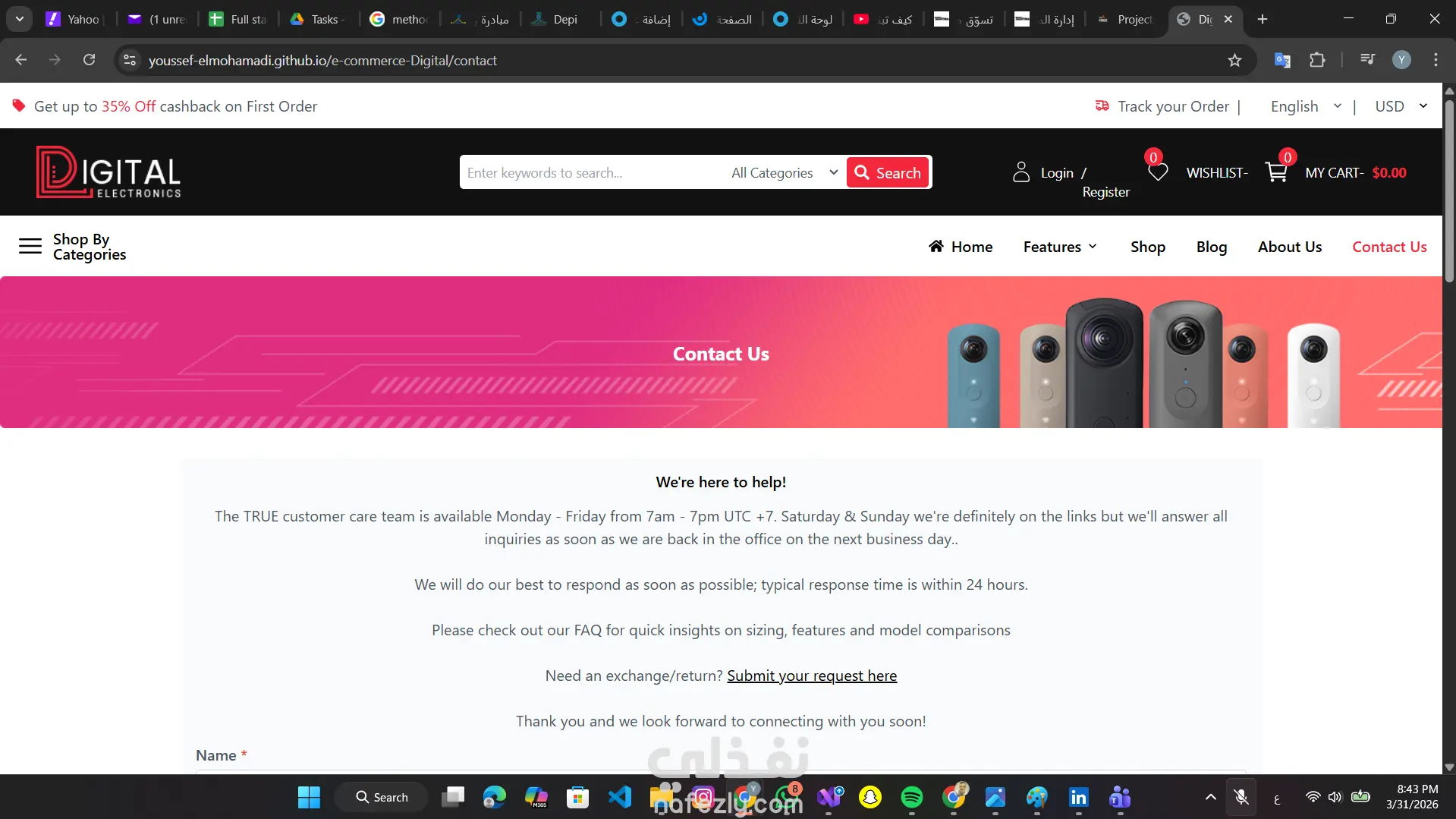Screen dimensions: 1456x819
Task: Expand the All Categories dropdown
Action: 784,172
